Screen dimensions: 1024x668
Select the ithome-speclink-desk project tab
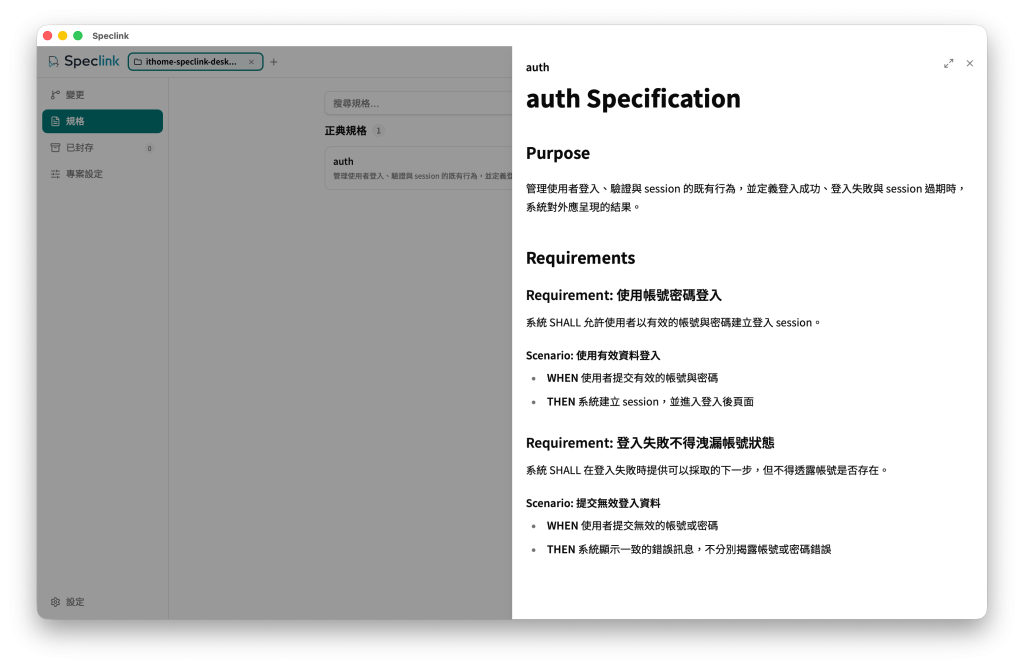tap(195, 61)
